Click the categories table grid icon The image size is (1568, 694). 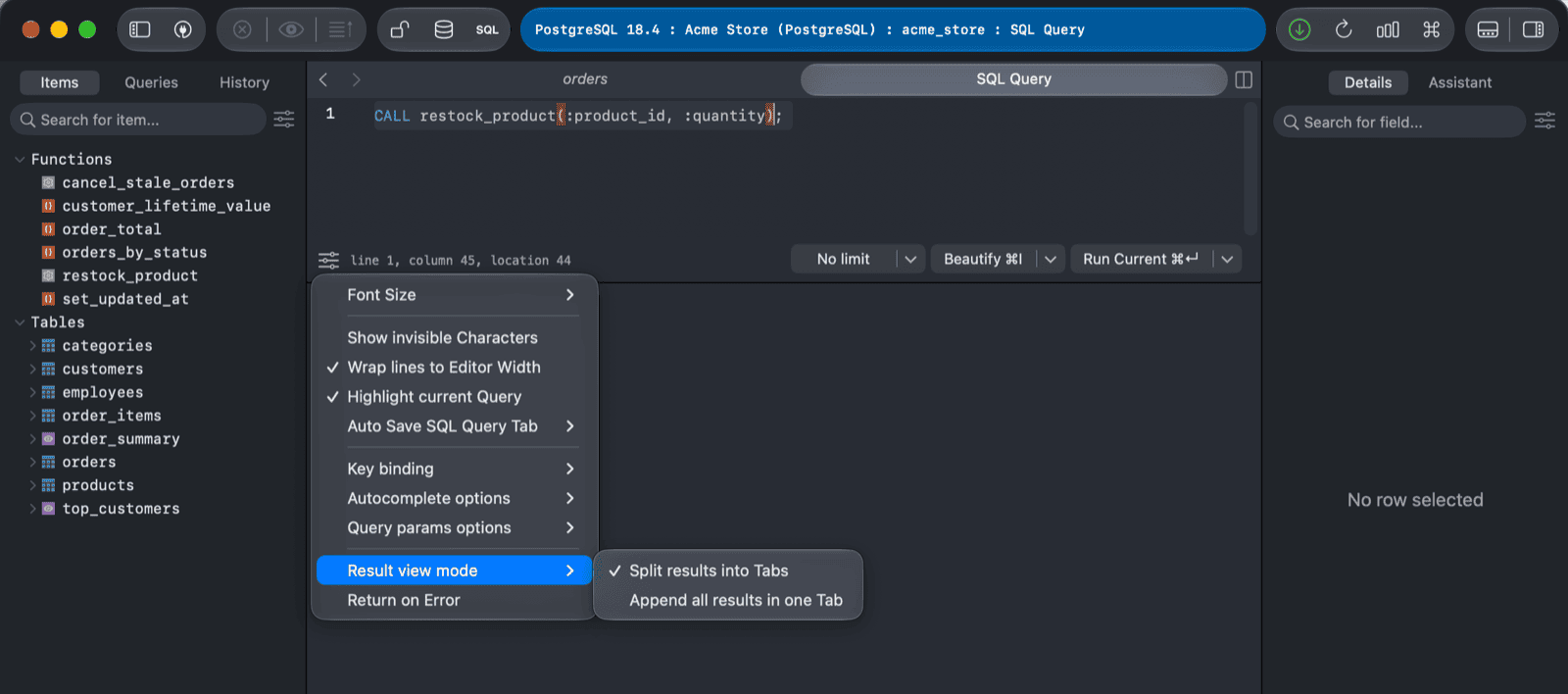pos(48,345)
